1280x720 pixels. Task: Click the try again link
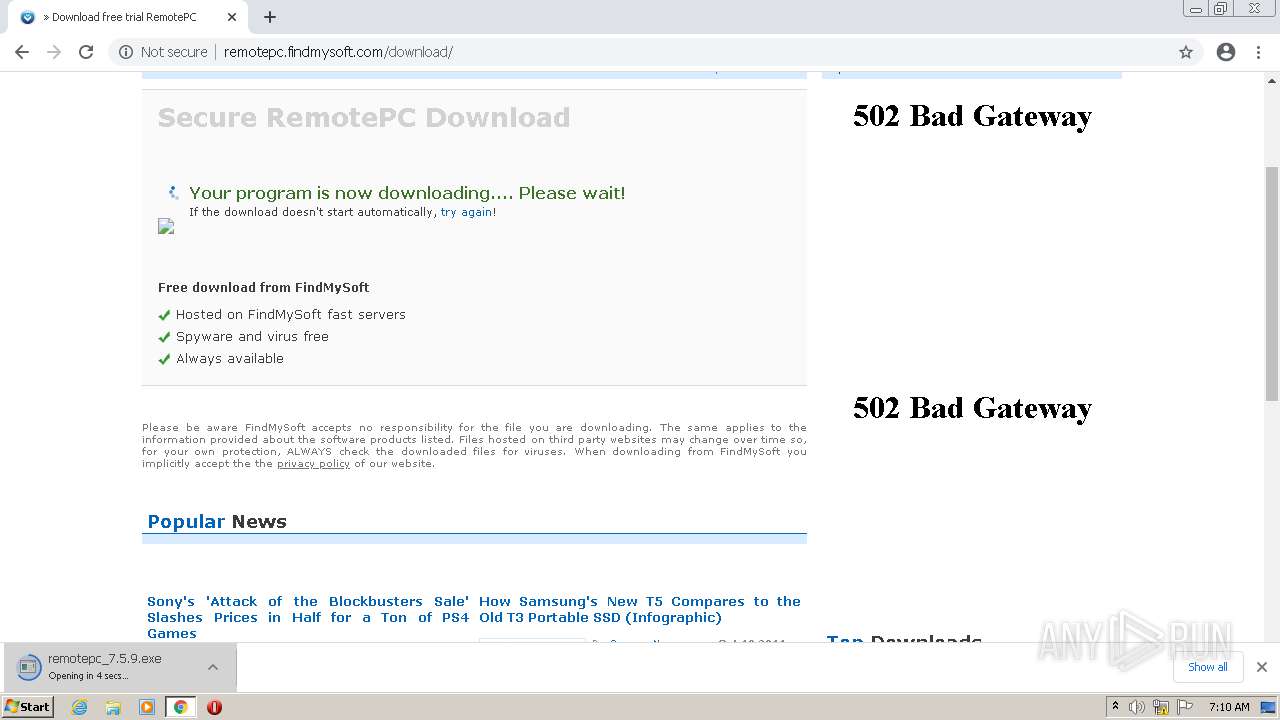pyautogui.click(x=466, y=212)
